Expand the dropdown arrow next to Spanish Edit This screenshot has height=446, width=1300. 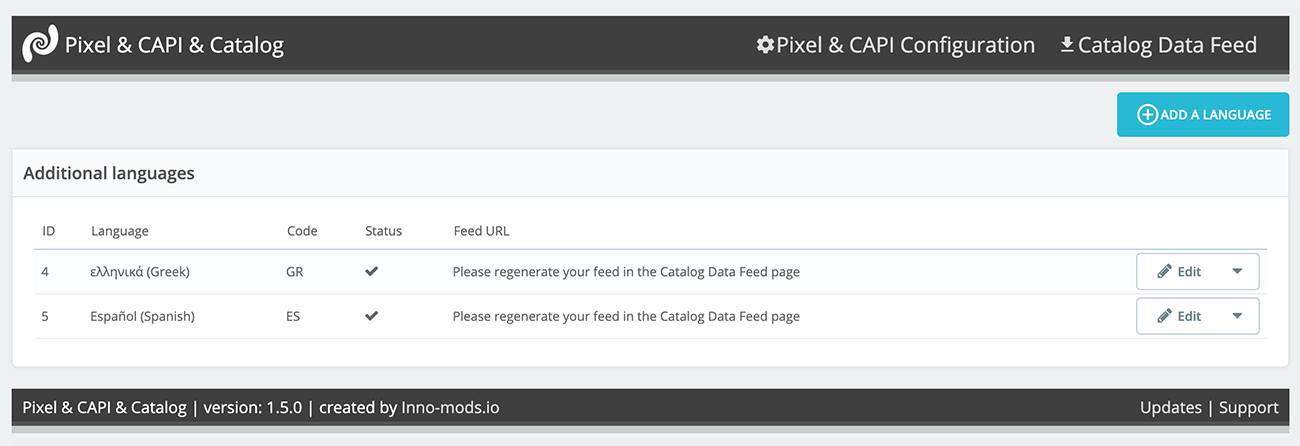[1237, 316]
